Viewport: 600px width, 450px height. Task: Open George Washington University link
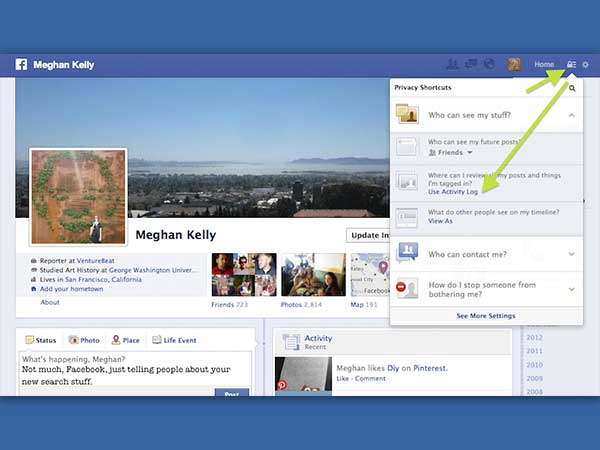click(x=154, y=270)
